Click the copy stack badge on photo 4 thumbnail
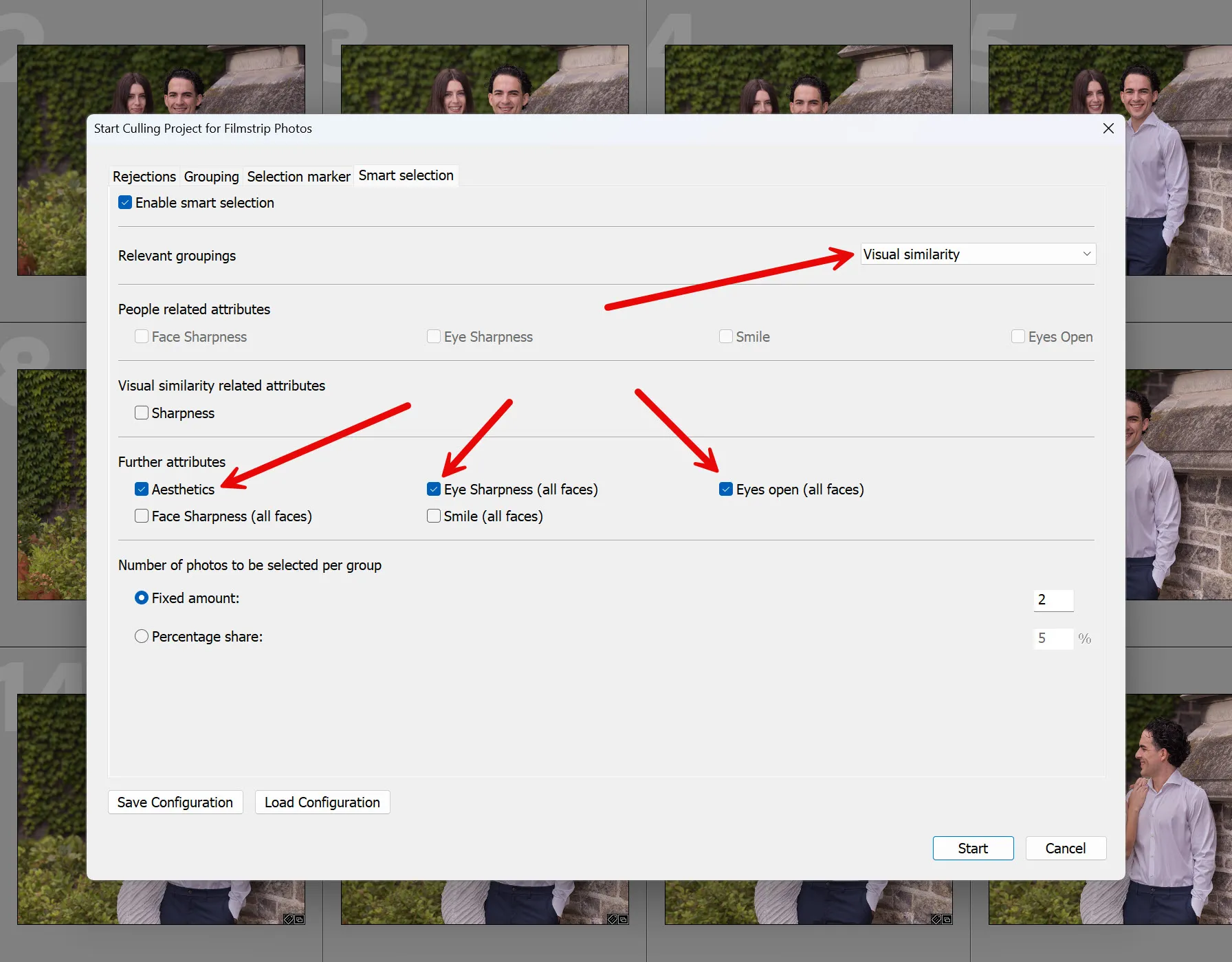Screen dimensions: 1232x962 947,919
